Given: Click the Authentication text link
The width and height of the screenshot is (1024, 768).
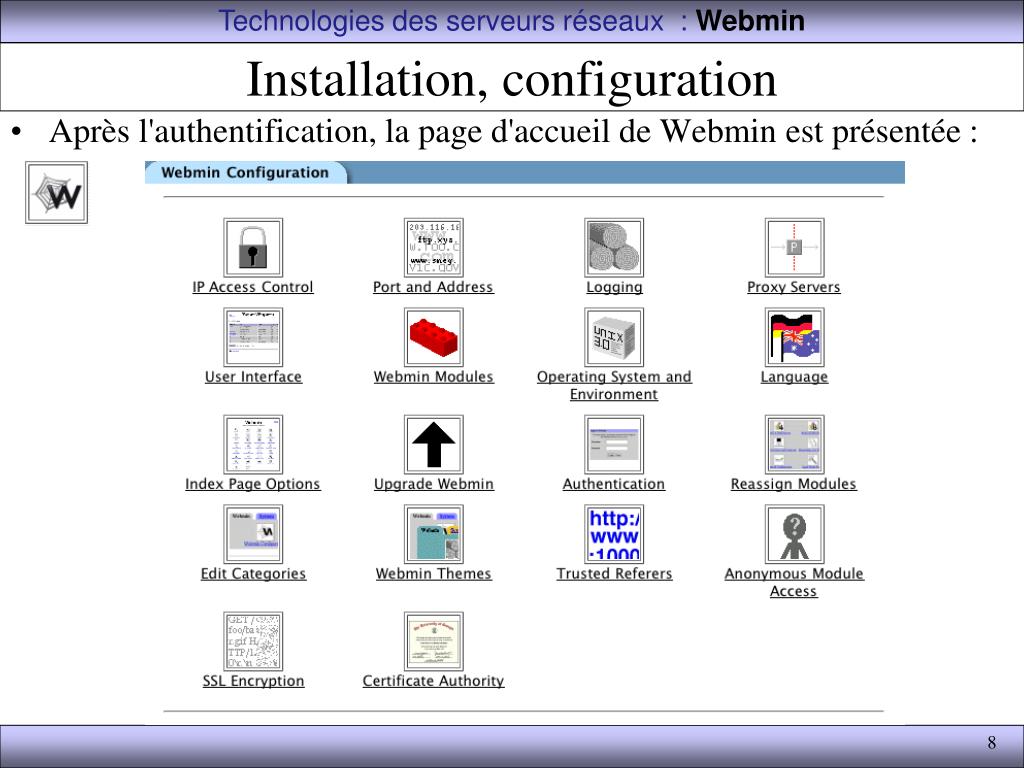Looking at the screenshot, I should click(614, 484).
